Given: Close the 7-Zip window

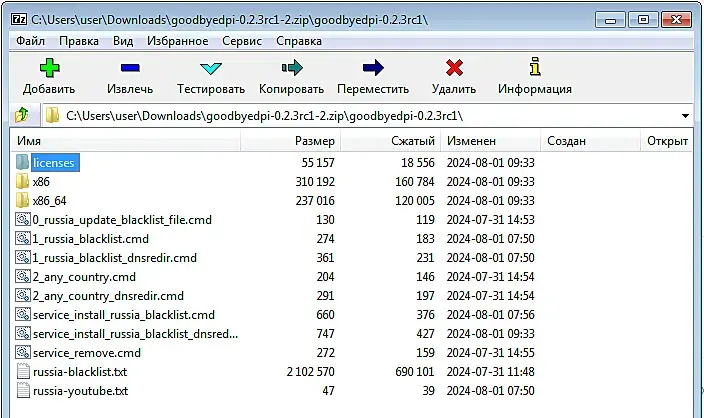Looking at the screenshot, I should (x=676, y=20).
